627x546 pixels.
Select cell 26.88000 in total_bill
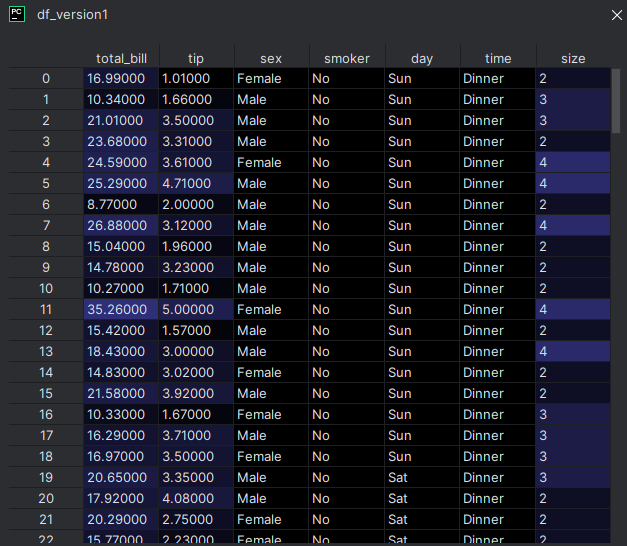(x=121, y=226)
